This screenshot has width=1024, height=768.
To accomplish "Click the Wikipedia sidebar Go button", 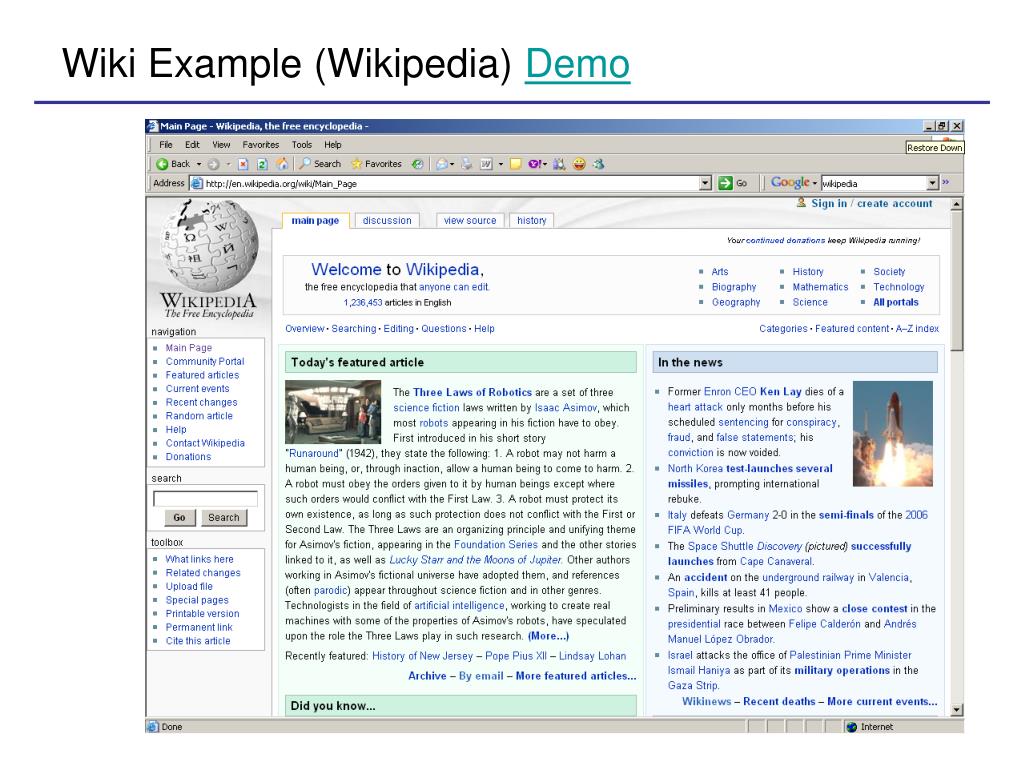I will pos(180,518).
